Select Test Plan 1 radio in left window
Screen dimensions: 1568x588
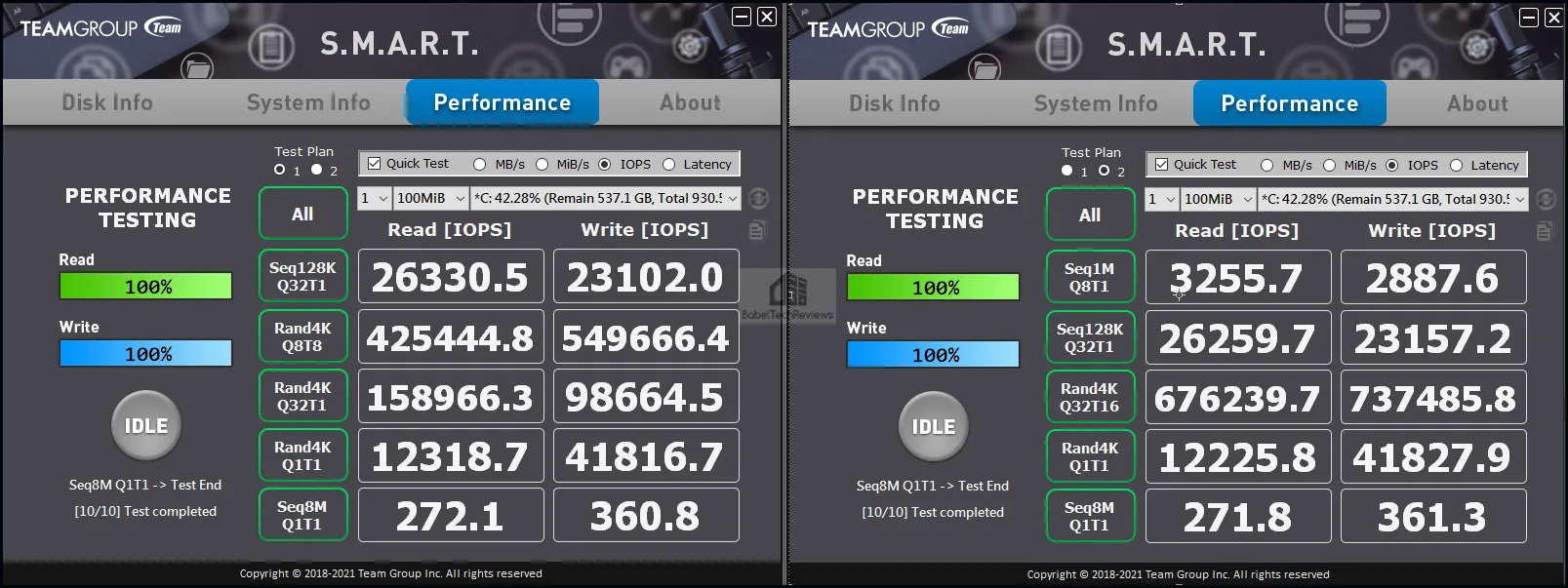point(280,170)
